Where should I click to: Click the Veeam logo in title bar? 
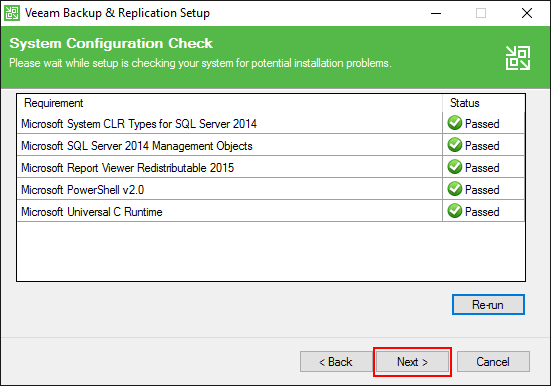click(12, 13)
